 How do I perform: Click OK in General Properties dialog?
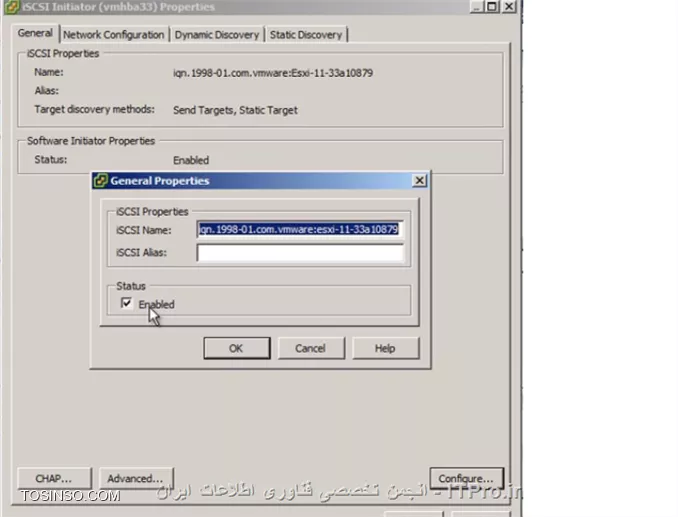click(x=237, y=348)
